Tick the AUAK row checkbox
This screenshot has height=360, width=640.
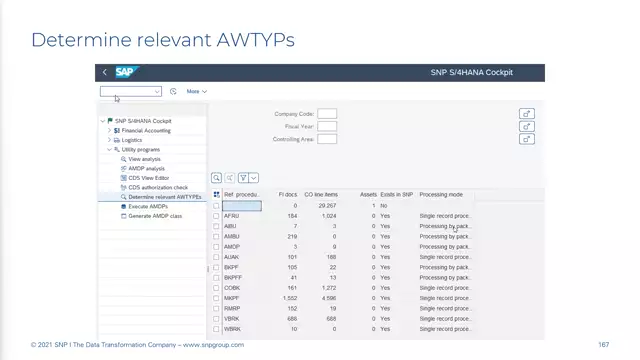216,257
